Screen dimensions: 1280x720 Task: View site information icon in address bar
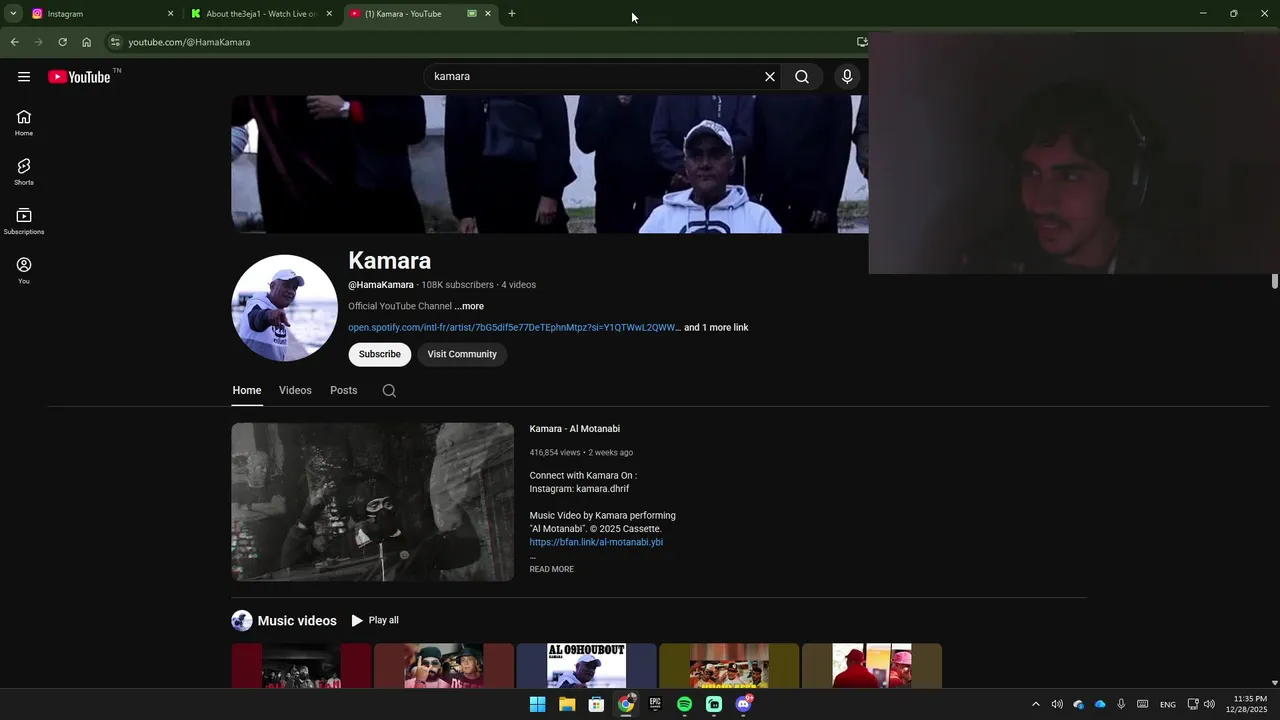[x=115, y=42]
